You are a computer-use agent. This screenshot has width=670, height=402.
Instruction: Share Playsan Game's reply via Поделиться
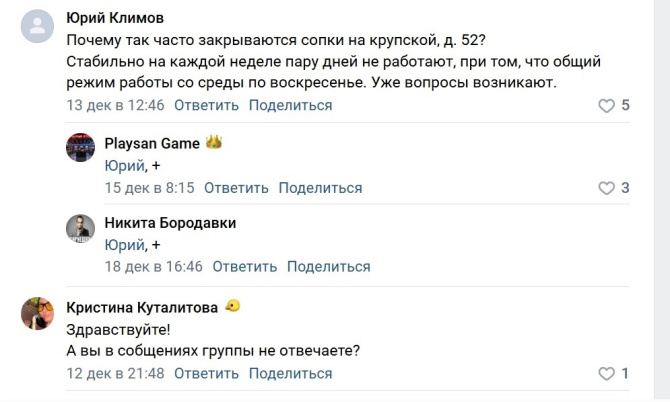pyautogui.click(x=320, y=188)
